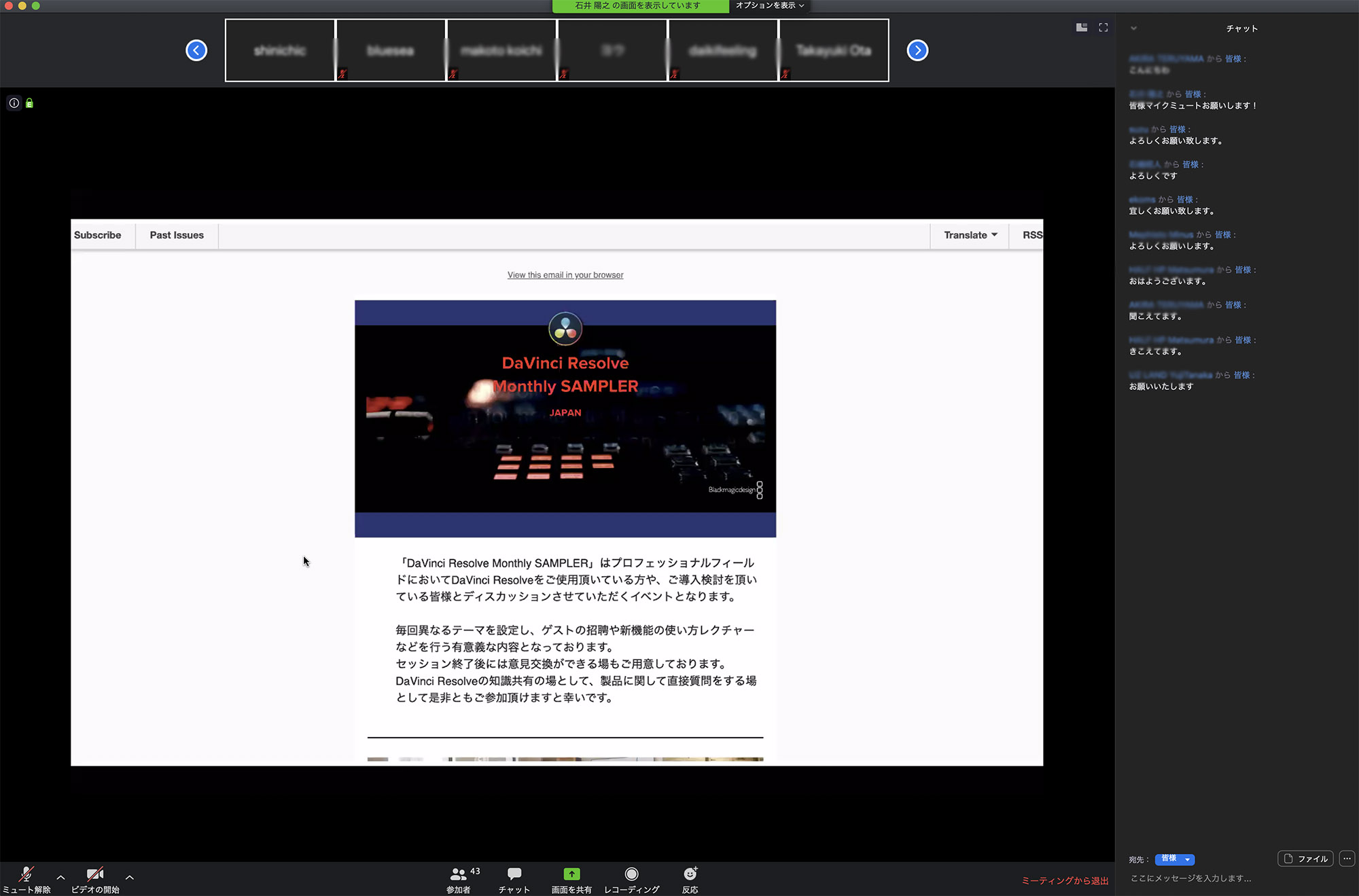
Task: Open more chat options ellipsis
Action: [x=1347, y=859]
